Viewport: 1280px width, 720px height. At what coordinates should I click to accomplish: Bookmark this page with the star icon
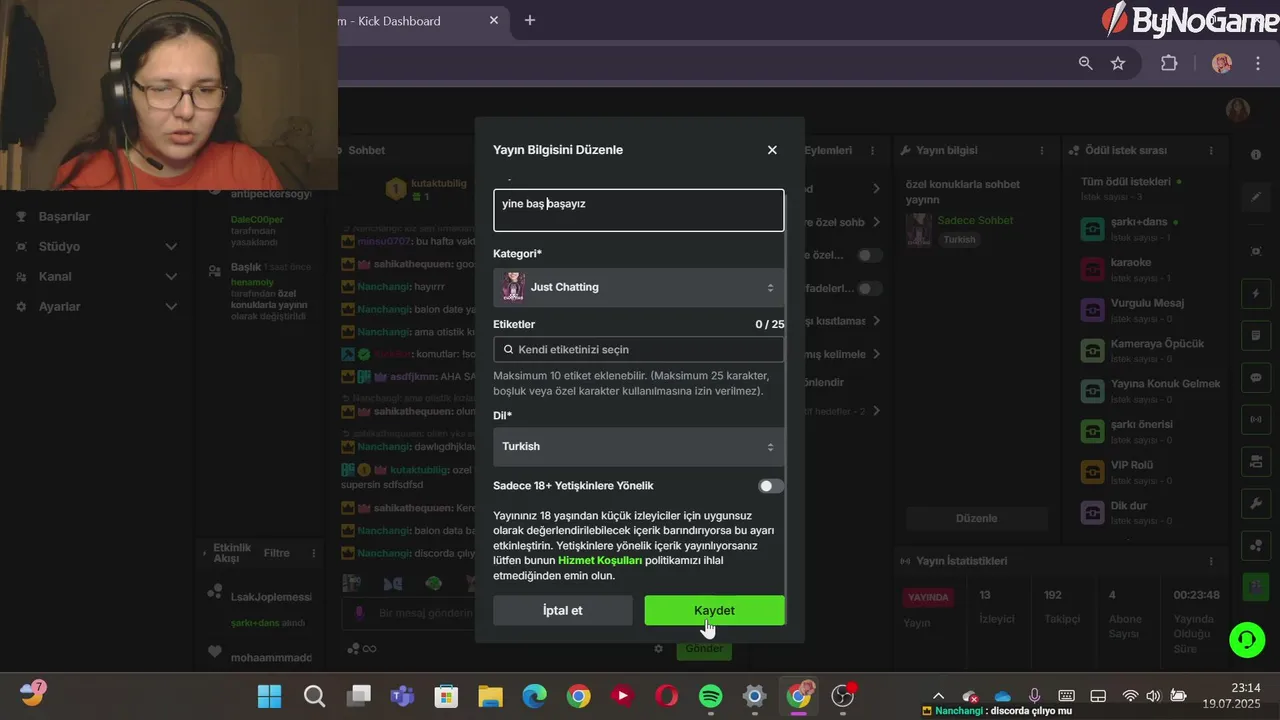(x=1118, y=63)
